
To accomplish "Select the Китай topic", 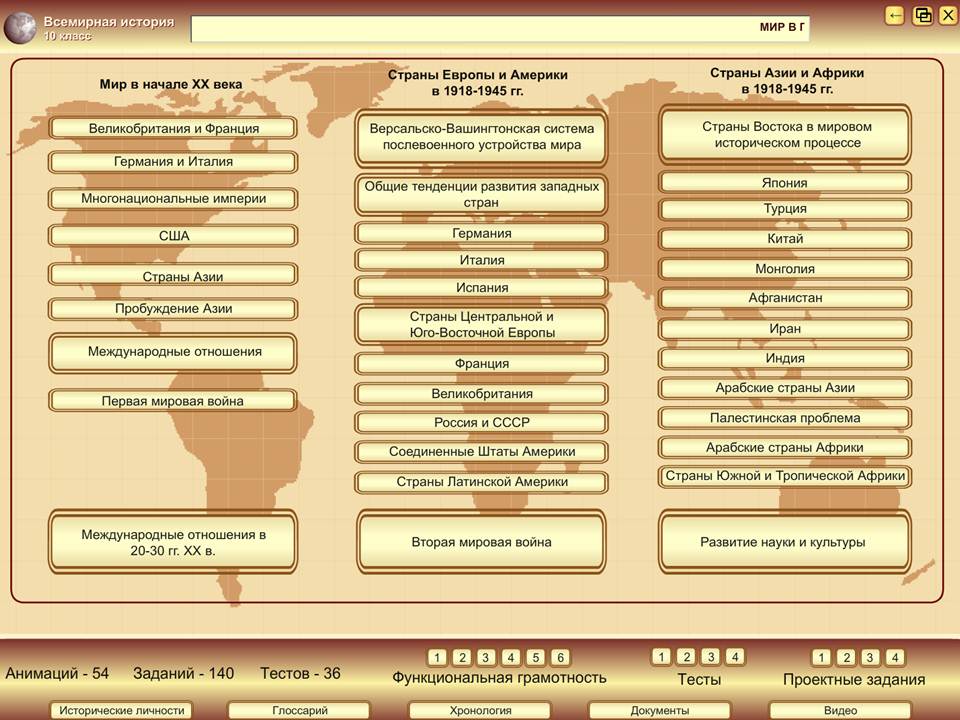I will point(786,239).
